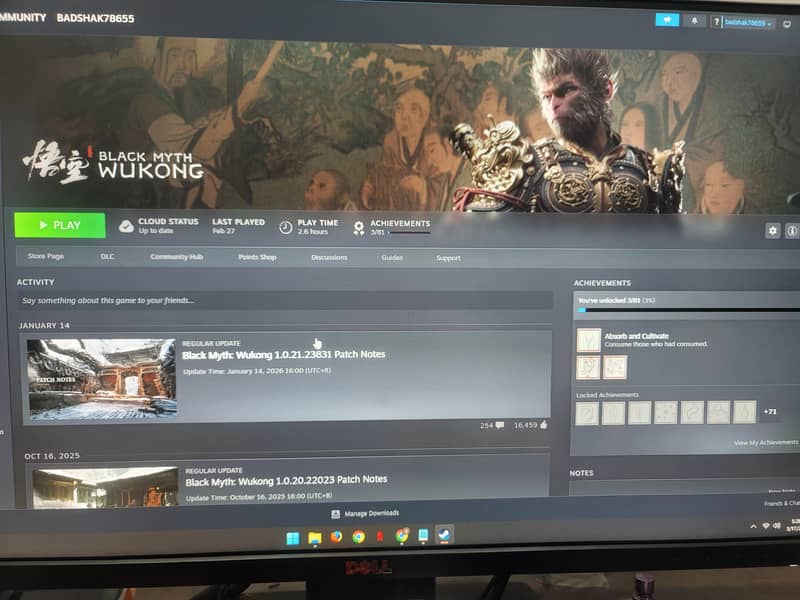Open the announcements megaphone icon
This screenshot has height=600, width=800.
point(667,20)
